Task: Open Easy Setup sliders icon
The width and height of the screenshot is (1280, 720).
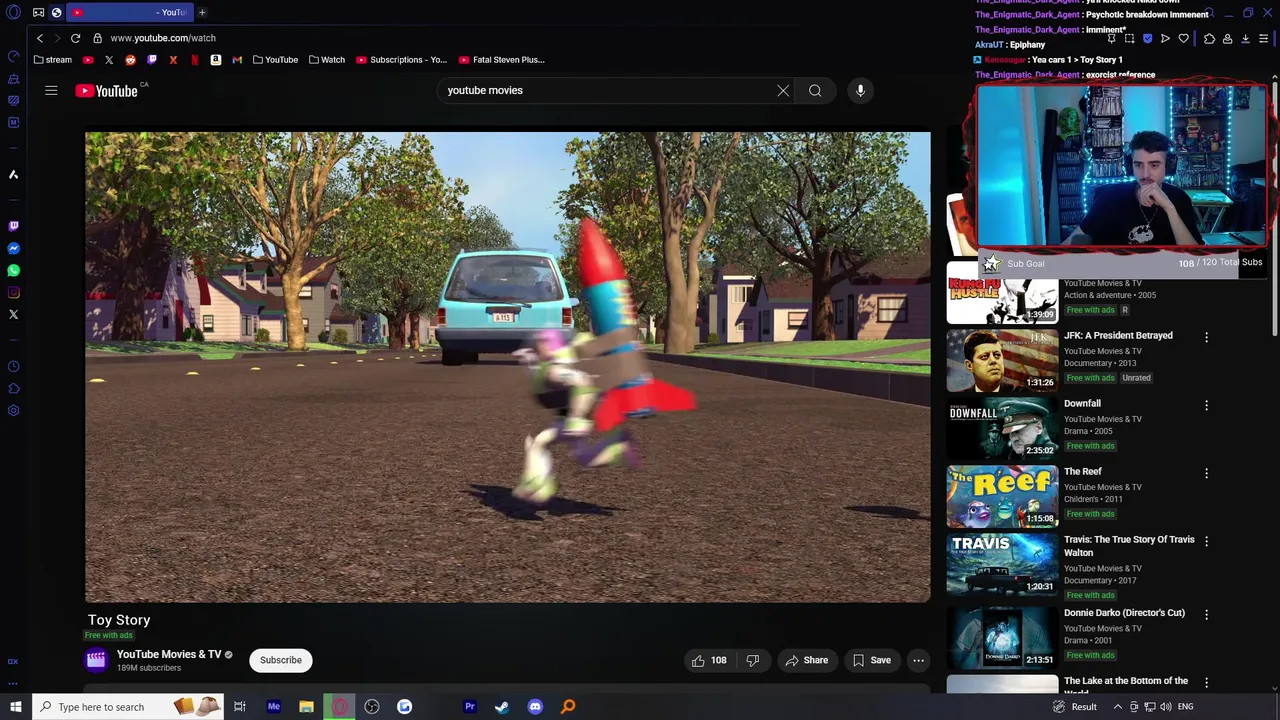Action: pyautogui.click(x=1263, y=39)
